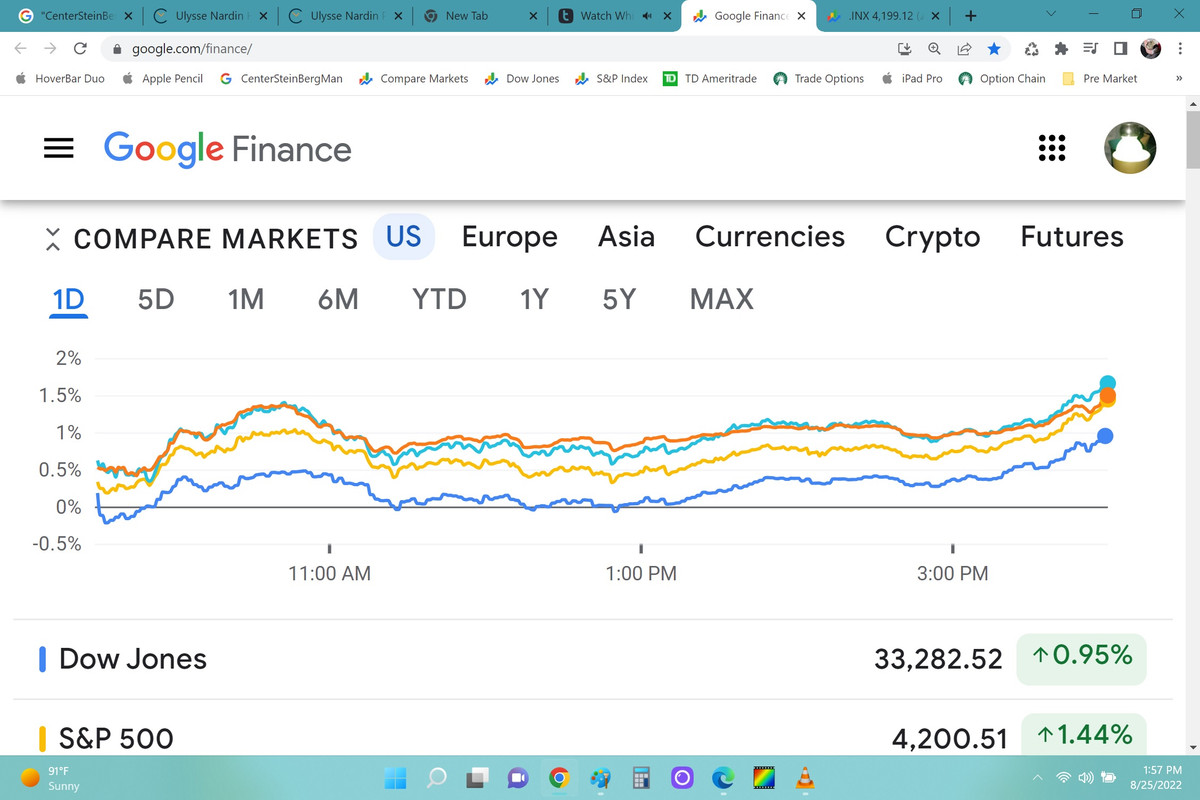This screenshot has width=1200, height=800.
Task: Open the Dow Jones row
Action: point(592,658)
